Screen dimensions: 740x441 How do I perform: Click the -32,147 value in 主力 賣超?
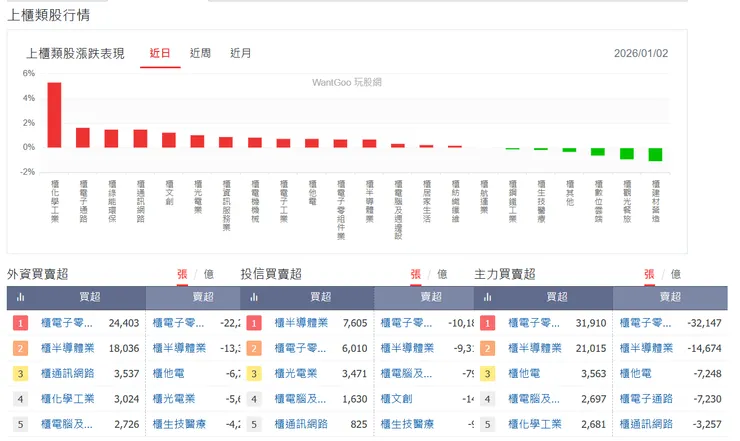[x=704, y=323]
